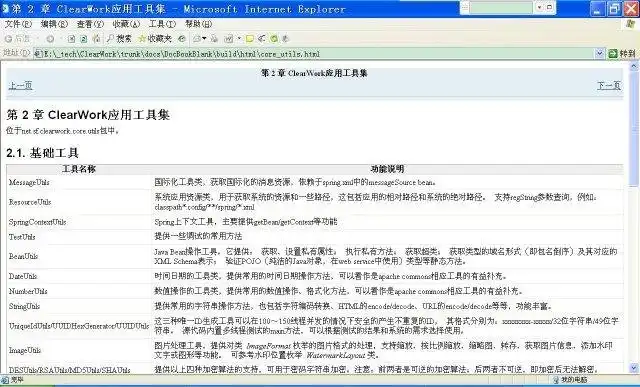Click the TestUtils table cell
Viewport: 640px width, 387px height.
click(x=79, y=237)
